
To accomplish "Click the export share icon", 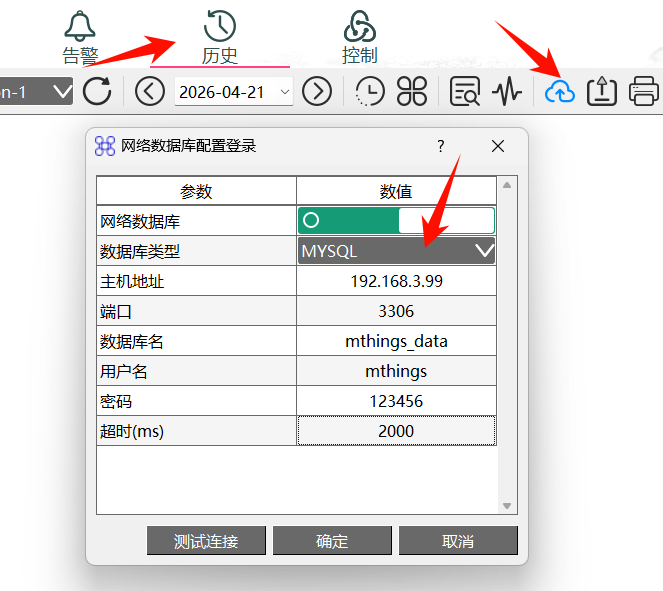I will [x=602, y=91].
